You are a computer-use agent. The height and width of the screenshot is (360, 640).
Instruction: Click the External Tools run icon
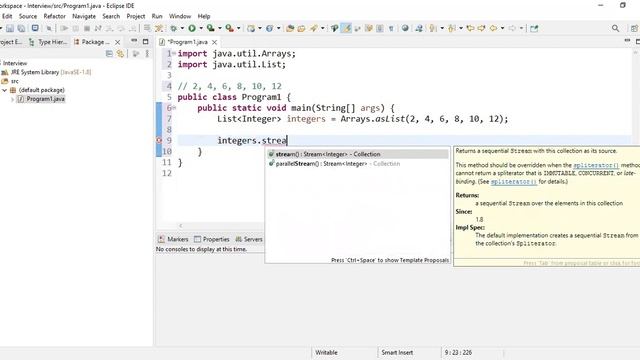pyautogui.click(x=230, y=28)
